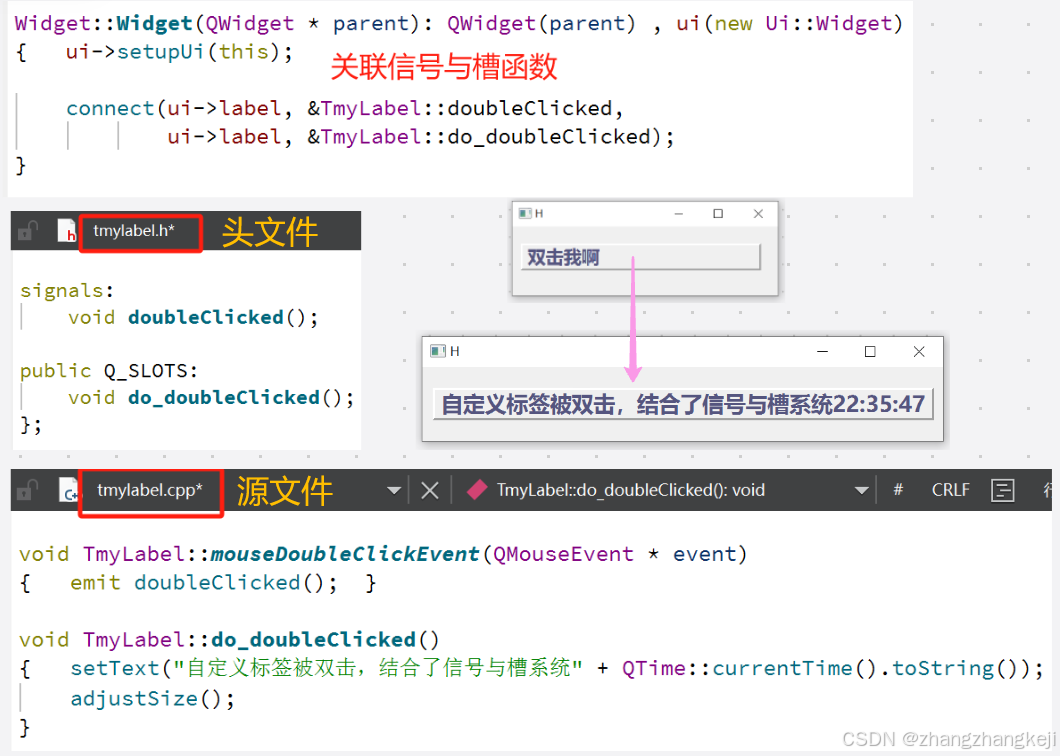This screenshot has height=756, width=1060.
Task: Click QTime in the setText line
Action: [654, 669]
